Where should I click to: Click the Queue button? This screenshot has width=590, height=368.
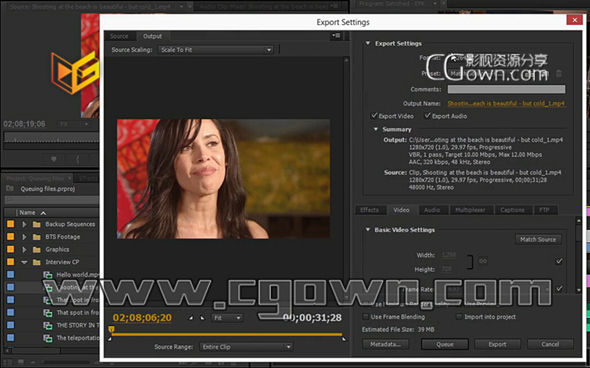(445, 344)
